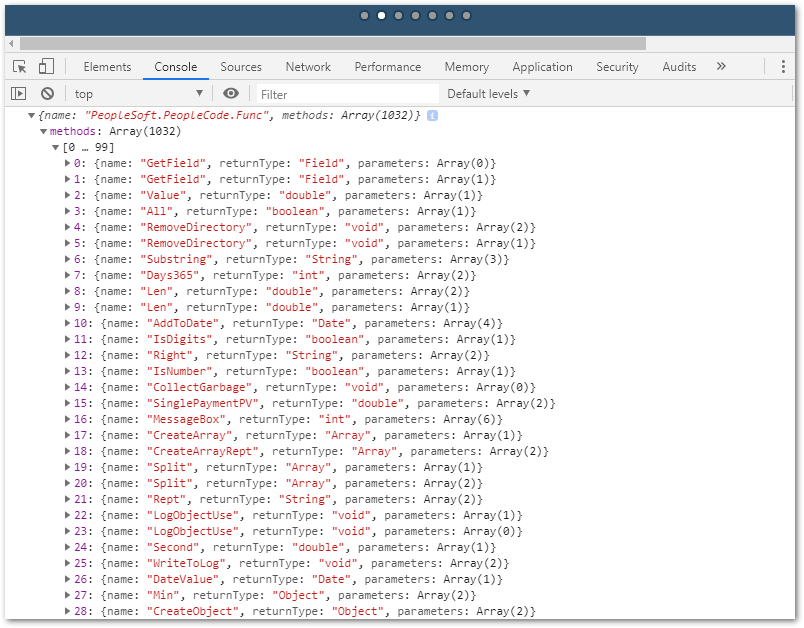This screenshot has width=804, height=628.
Task: Expand entry 14 CollectGarbage
Action: [x=67, y=387]
